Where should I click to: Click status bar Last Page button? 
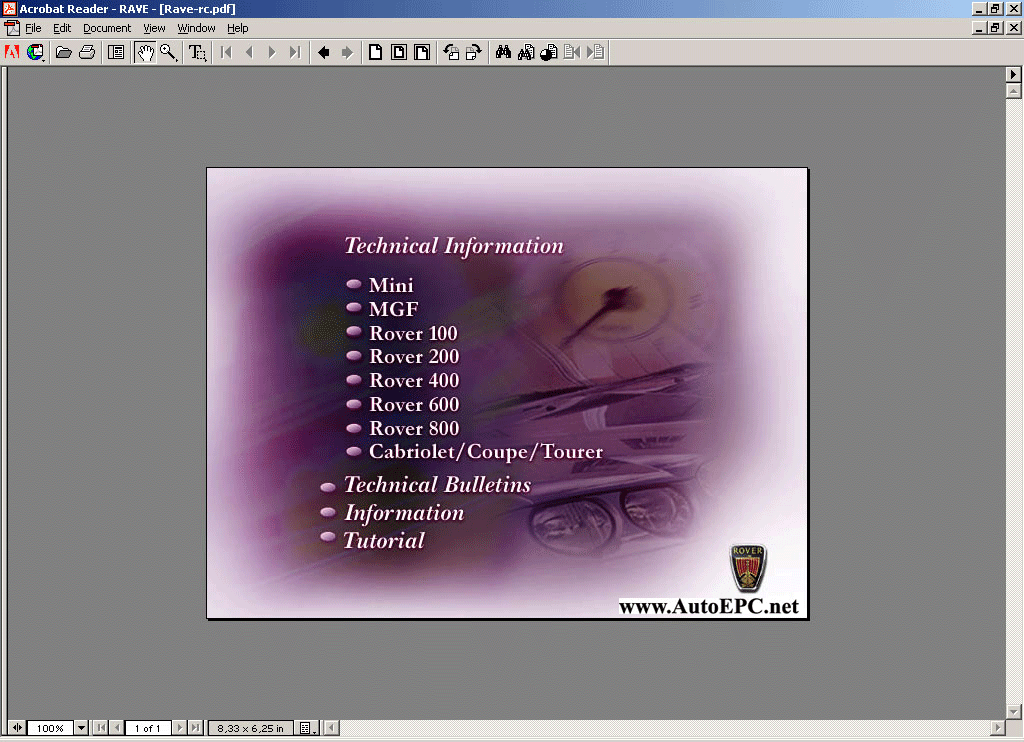point(195,728)
